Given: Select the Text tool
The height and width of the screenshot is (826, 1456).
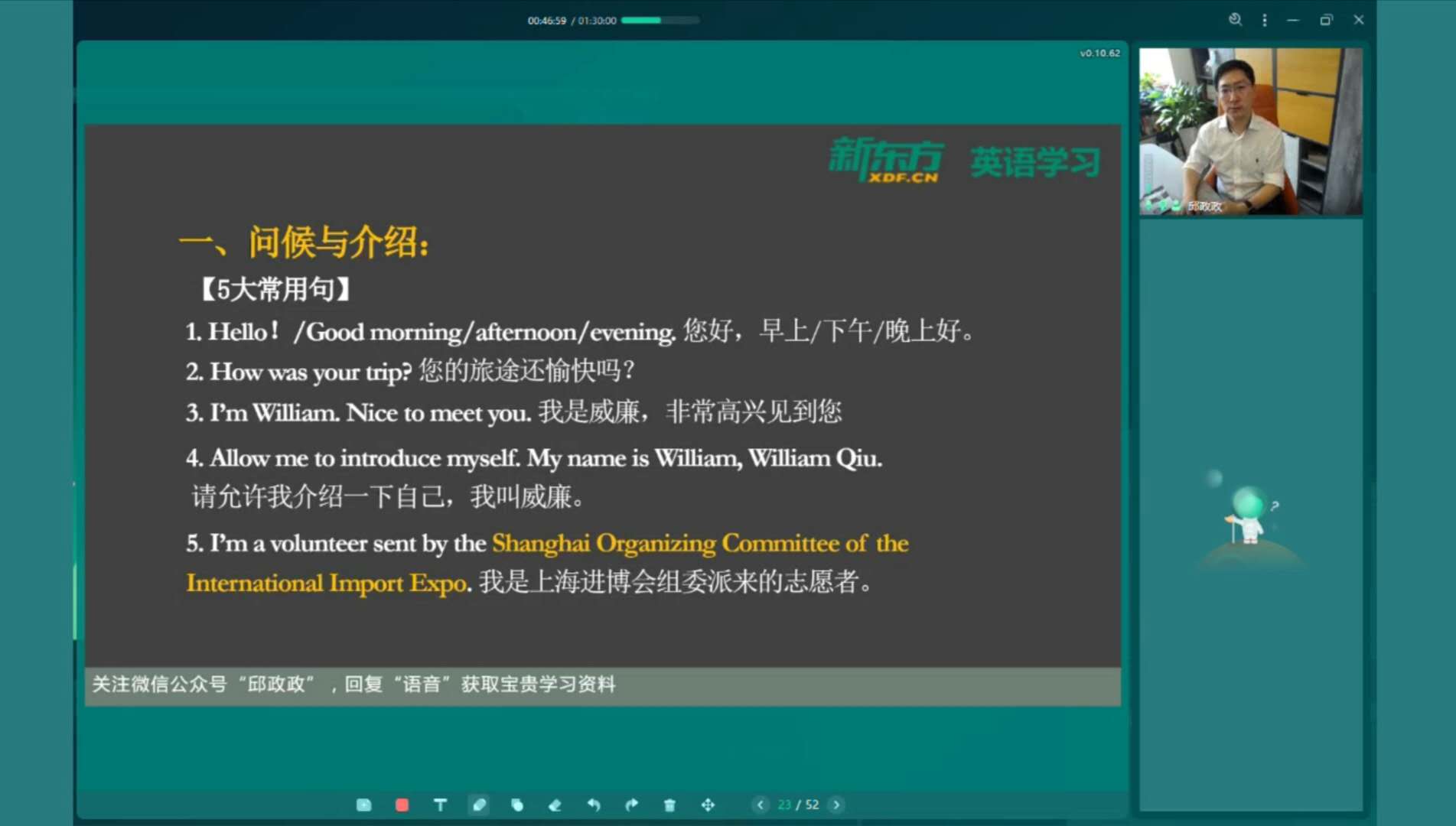Looking at the screenshot, I should point(440,805).
